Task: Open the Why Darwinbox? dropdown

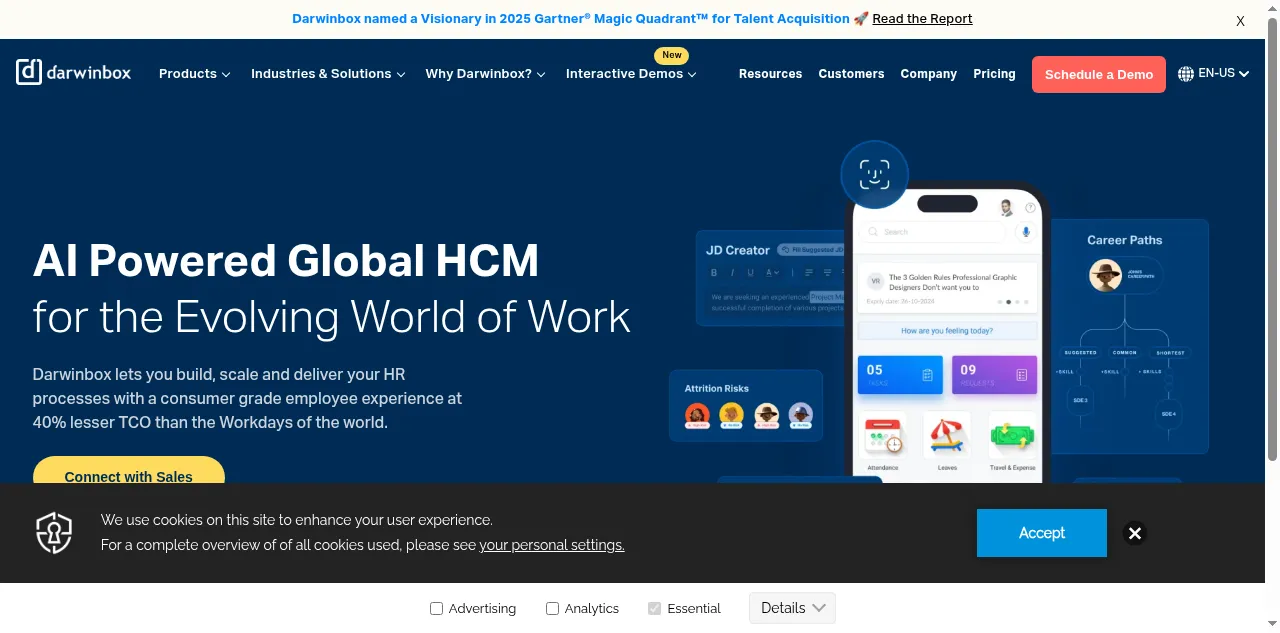Action: [x=485, y=74]
